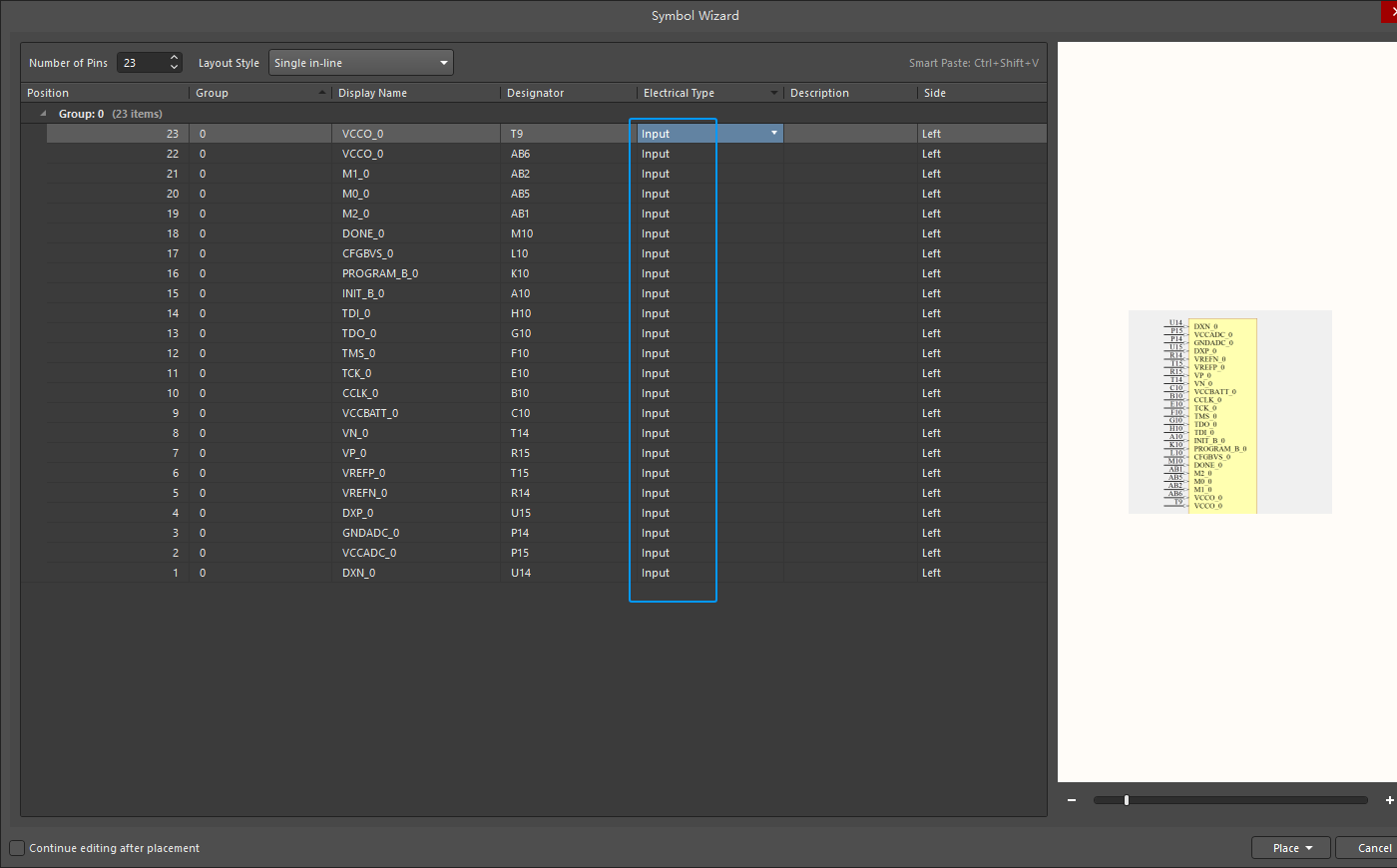Select the CCLK_0 display name cell
The image size is (1397, 868).
pyautogui.click(x=416, y=393)
